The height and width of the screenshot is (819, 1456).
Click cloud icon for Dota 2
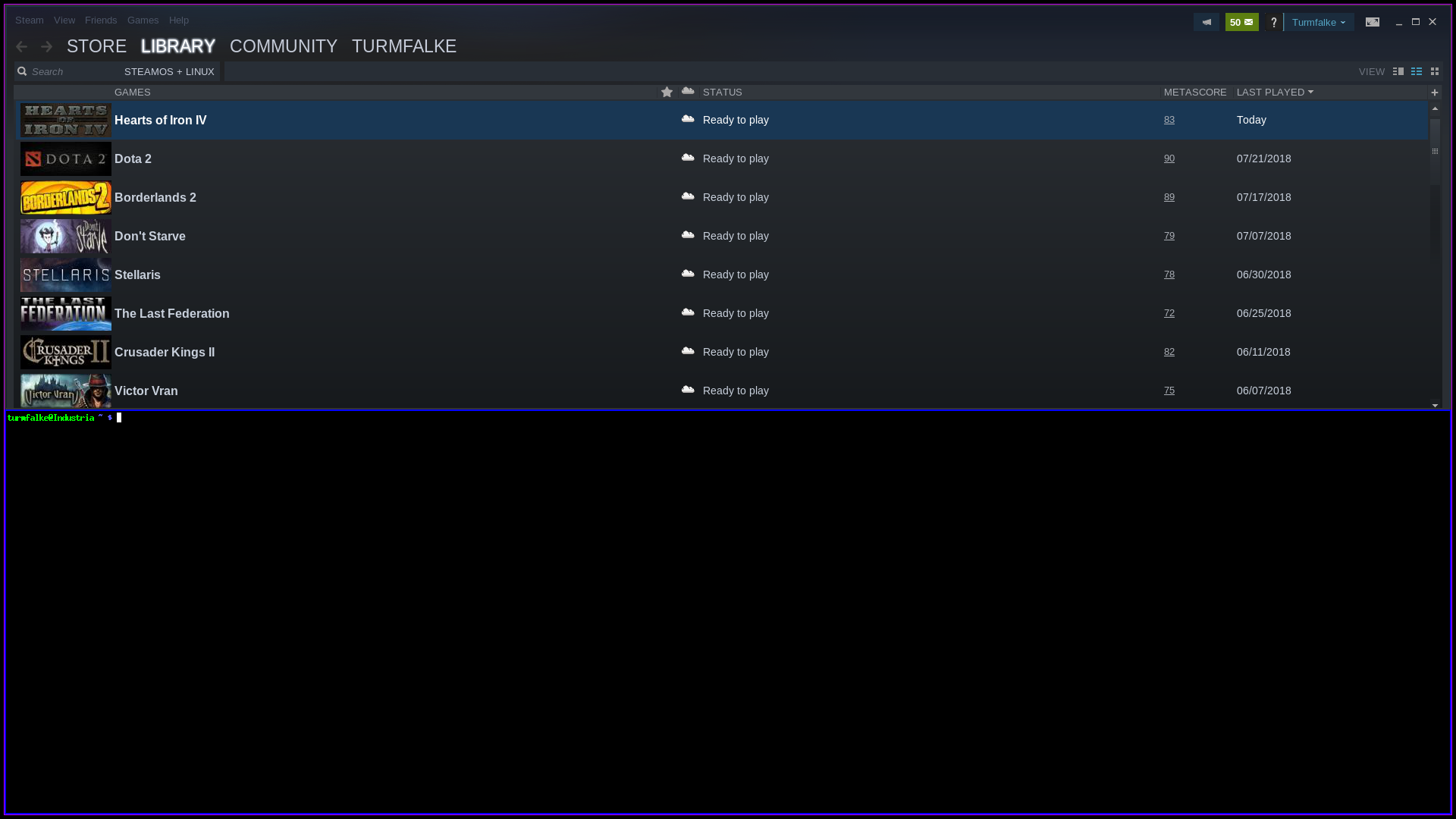point(688,158)
